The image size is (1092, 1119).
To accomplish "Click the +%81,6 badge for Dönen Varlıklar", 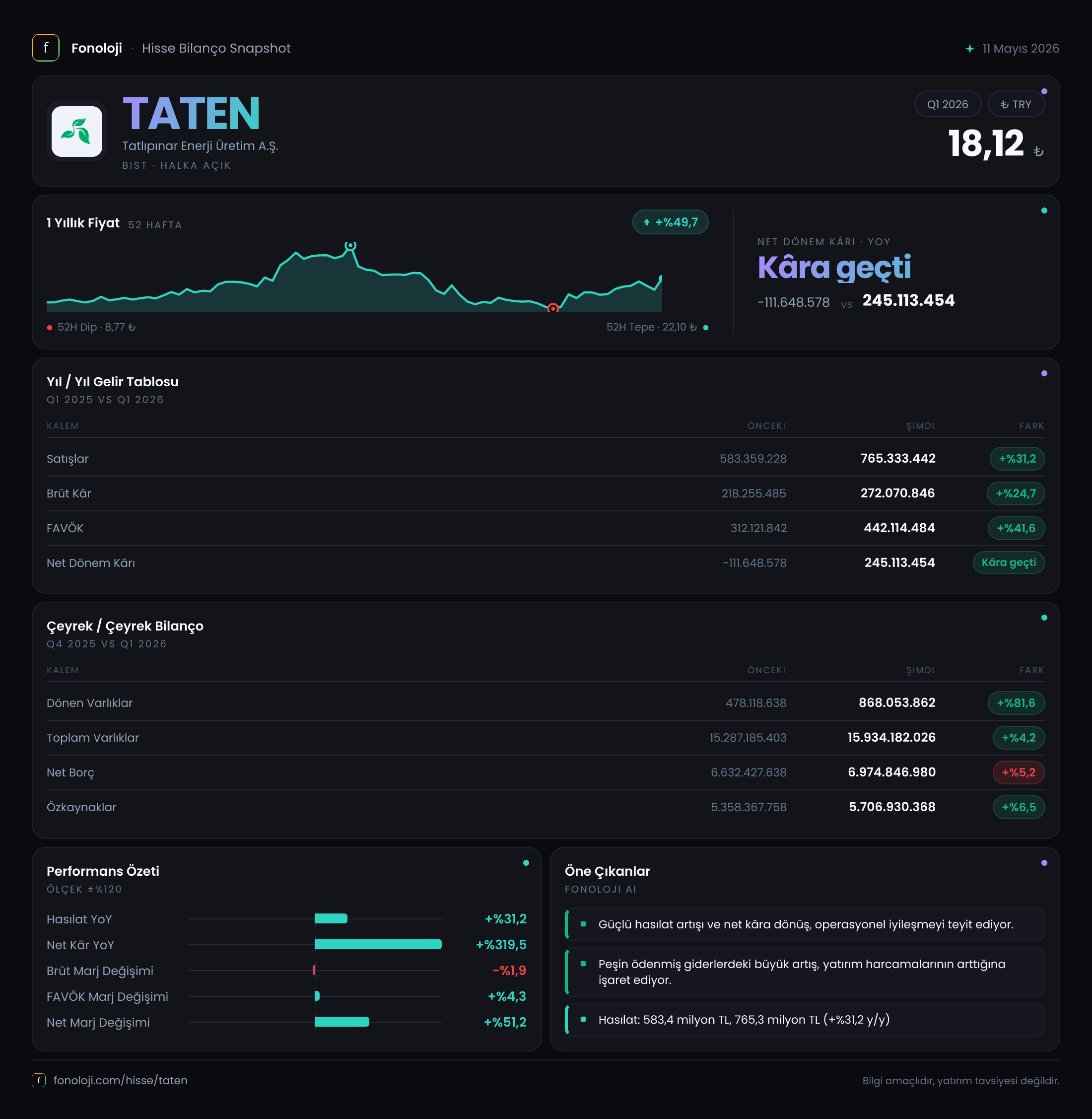I will click(x=1016, y=702).
